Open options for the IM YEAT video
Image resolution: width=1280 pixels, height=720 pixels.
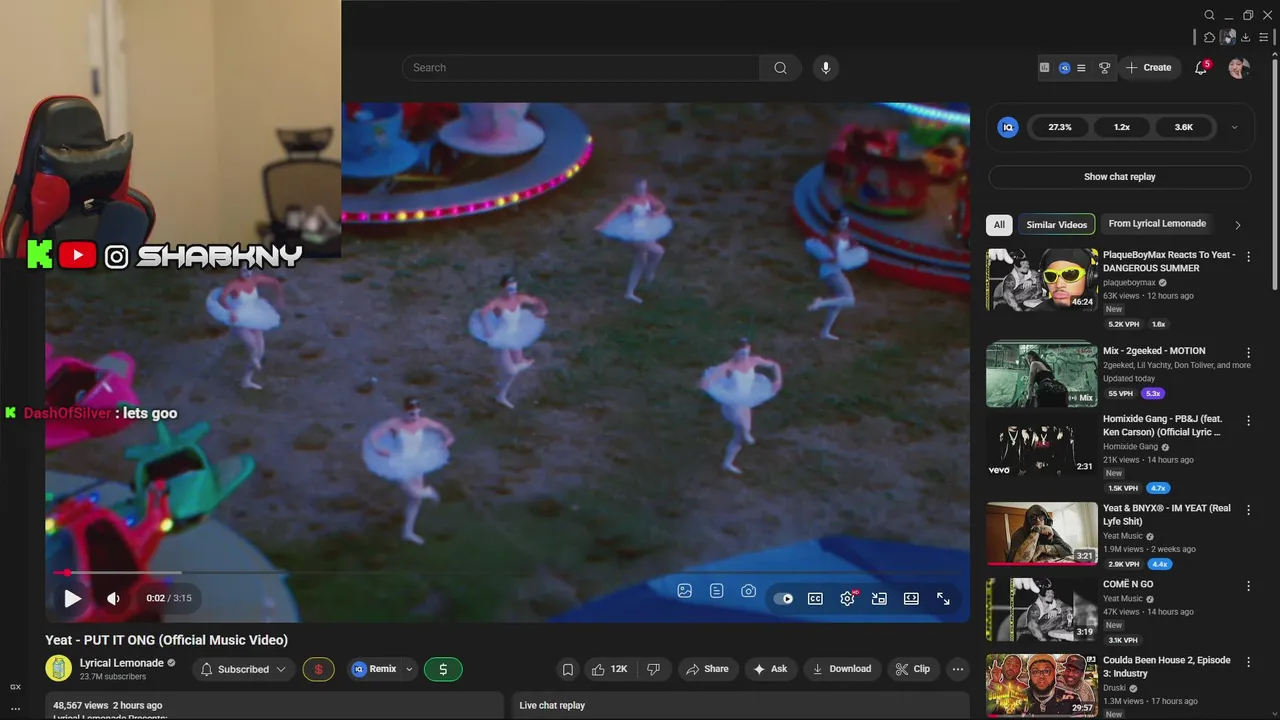pyautogui.click(x=1248, y=510)
